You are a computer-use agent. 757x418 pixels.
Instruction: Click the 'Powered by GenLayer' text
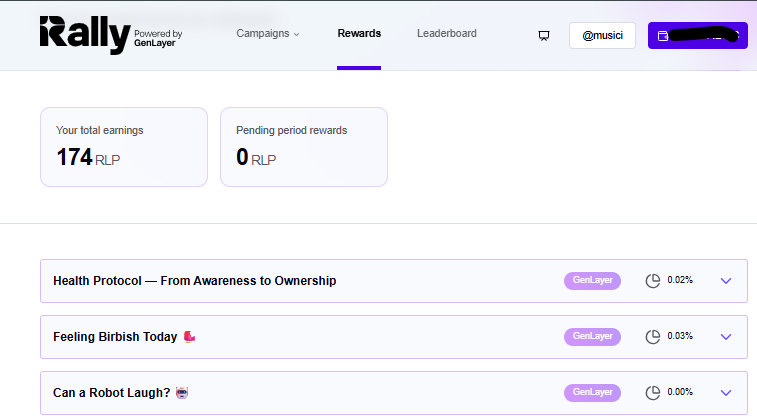point(158,38)
